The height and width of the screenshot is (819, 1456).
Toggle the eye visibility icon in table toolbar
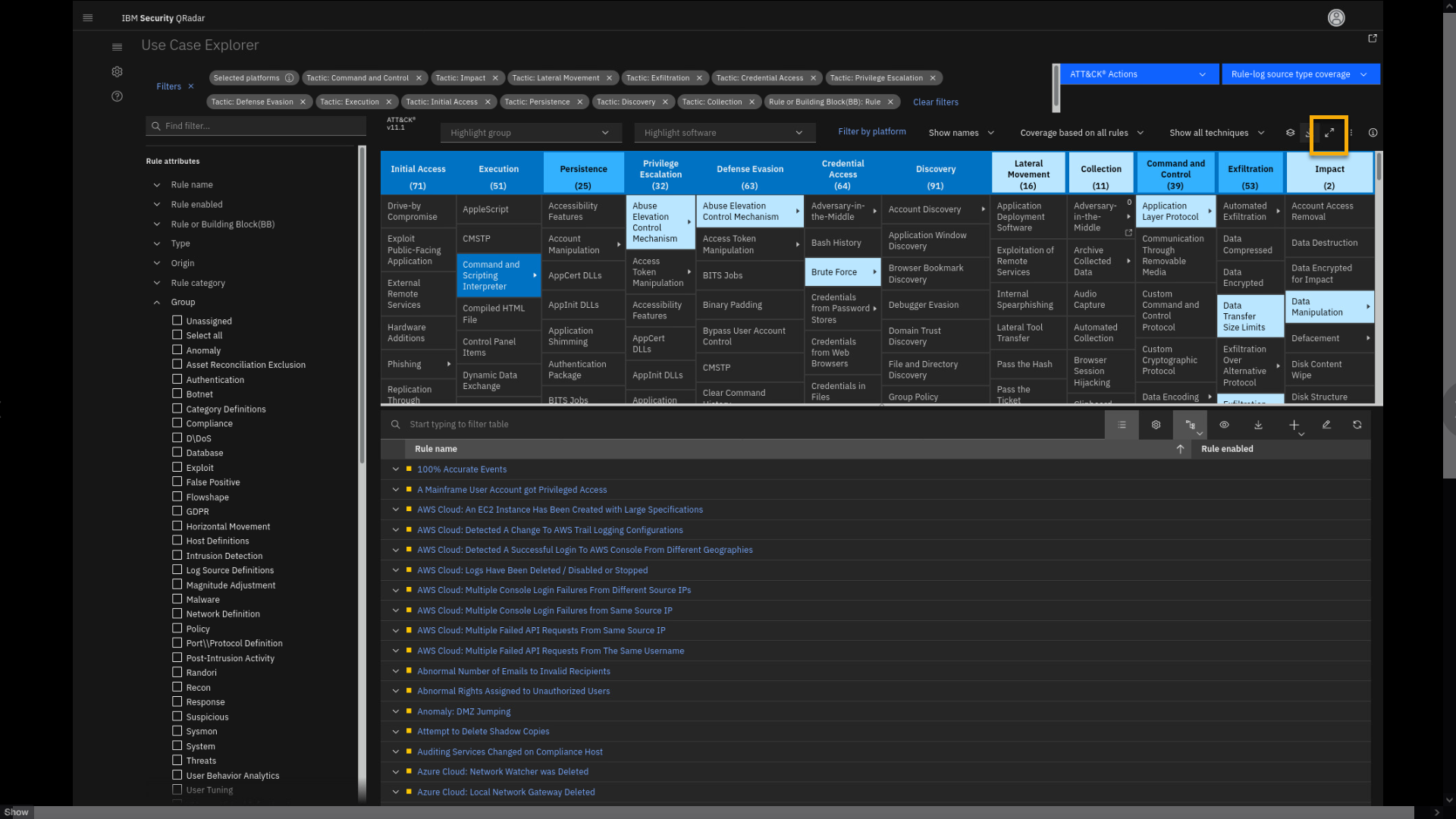1224,425
